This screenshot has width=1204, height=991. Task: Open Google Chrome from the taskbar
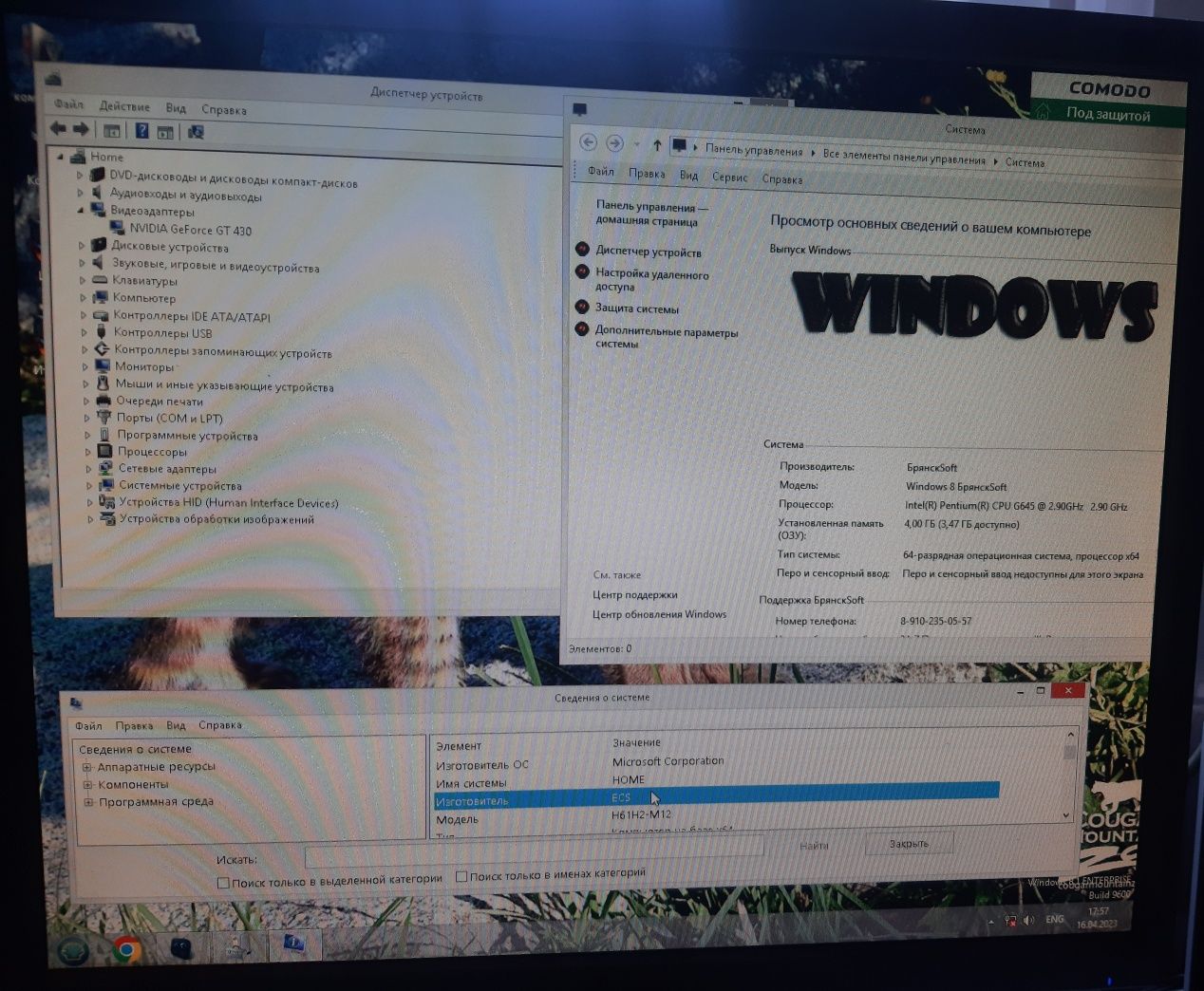click(126, 948)
